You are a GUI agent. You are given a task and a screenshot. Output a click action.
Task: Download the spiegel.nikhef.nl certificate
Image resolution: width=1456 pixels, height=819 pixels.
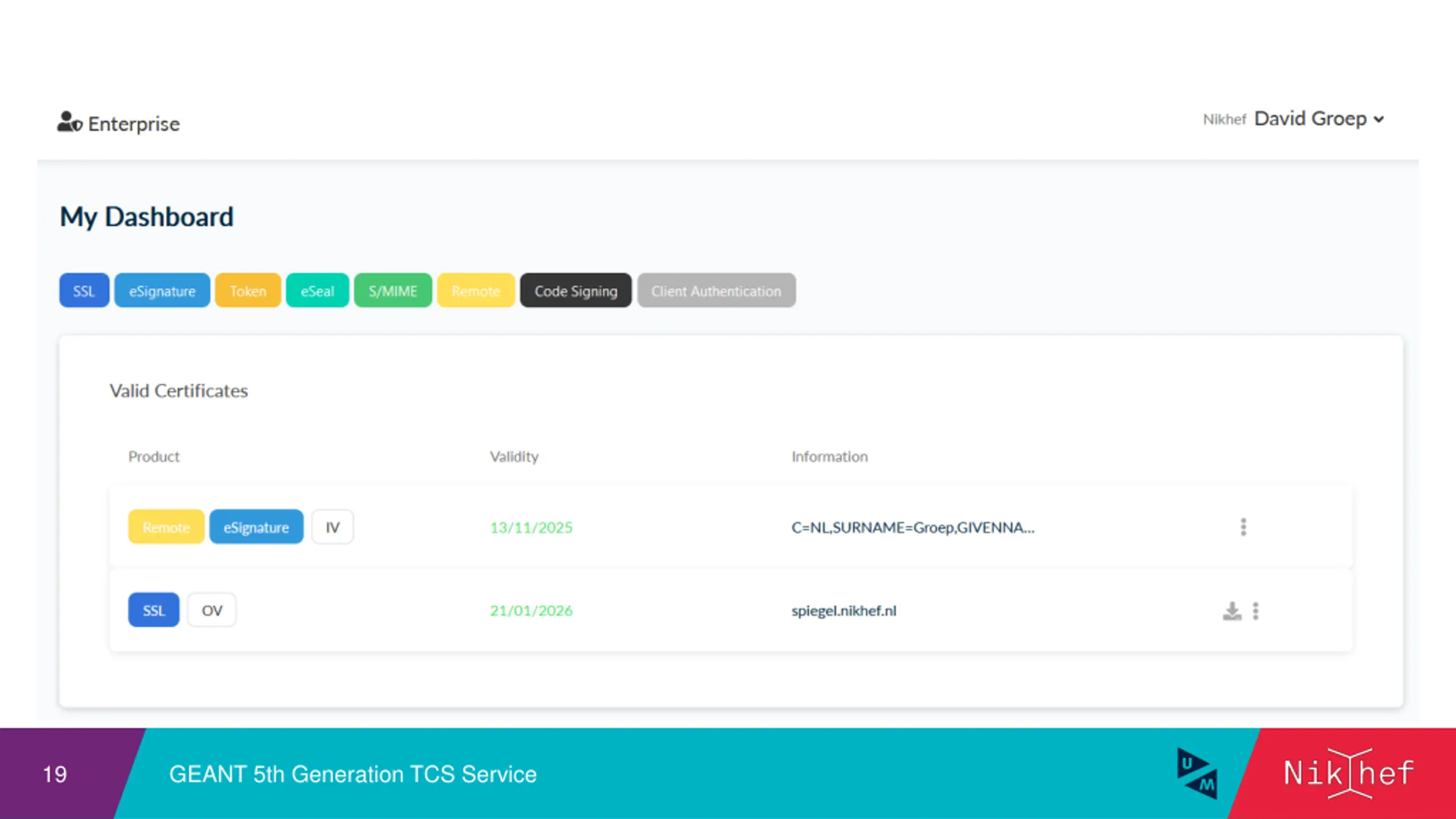point(1232,611)
